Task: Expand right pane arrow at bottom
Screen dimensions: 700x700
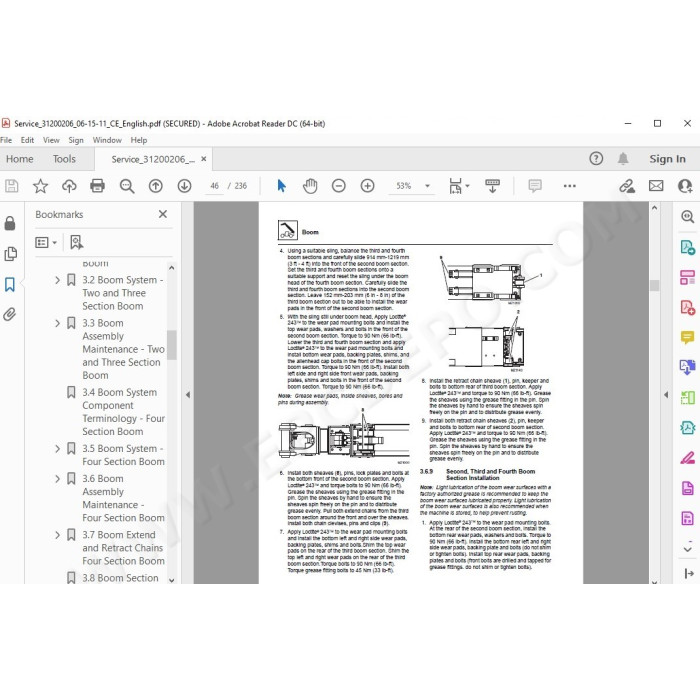Action: tap(688, 574)
